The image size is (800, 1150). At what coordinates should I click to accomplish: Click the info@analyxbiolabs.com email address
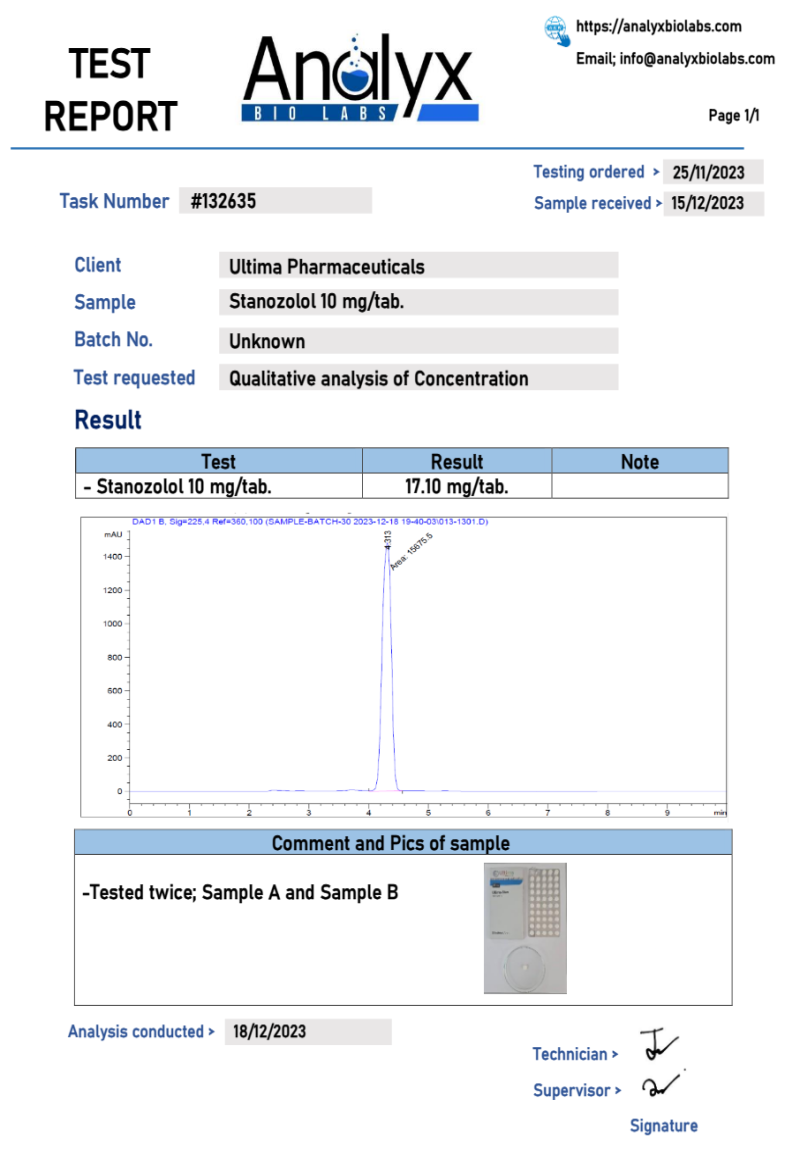[675, 59]
